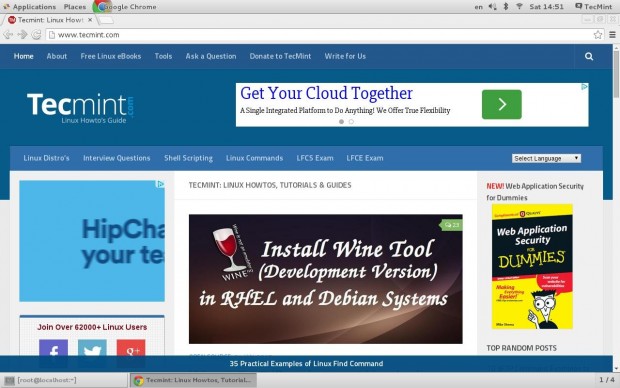Open the site search magnifier icon
Viewport: 620px width, 388px height.
pos(589,57)
